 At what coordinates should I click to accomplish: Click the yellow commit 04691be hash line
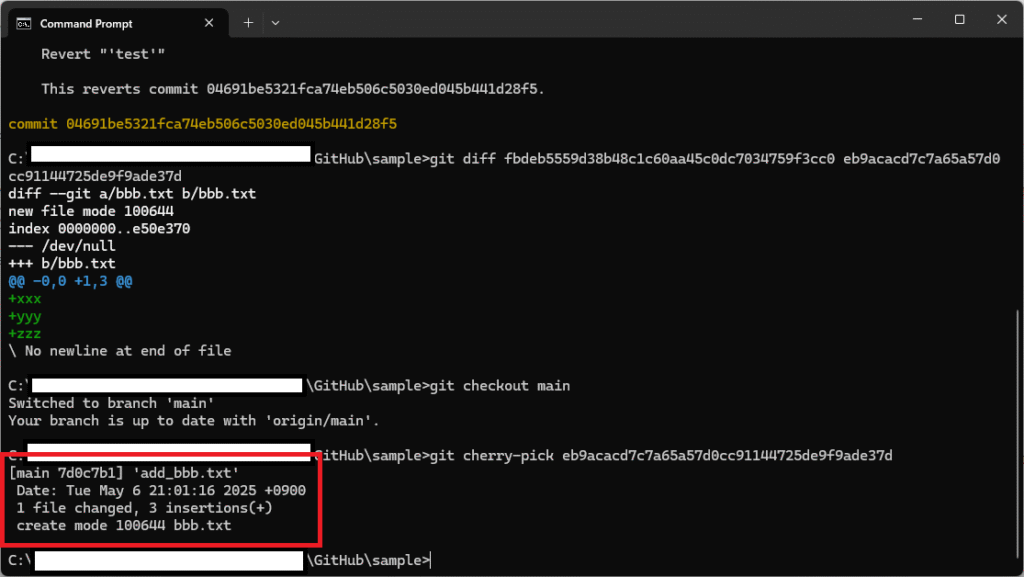pos(202,124)
